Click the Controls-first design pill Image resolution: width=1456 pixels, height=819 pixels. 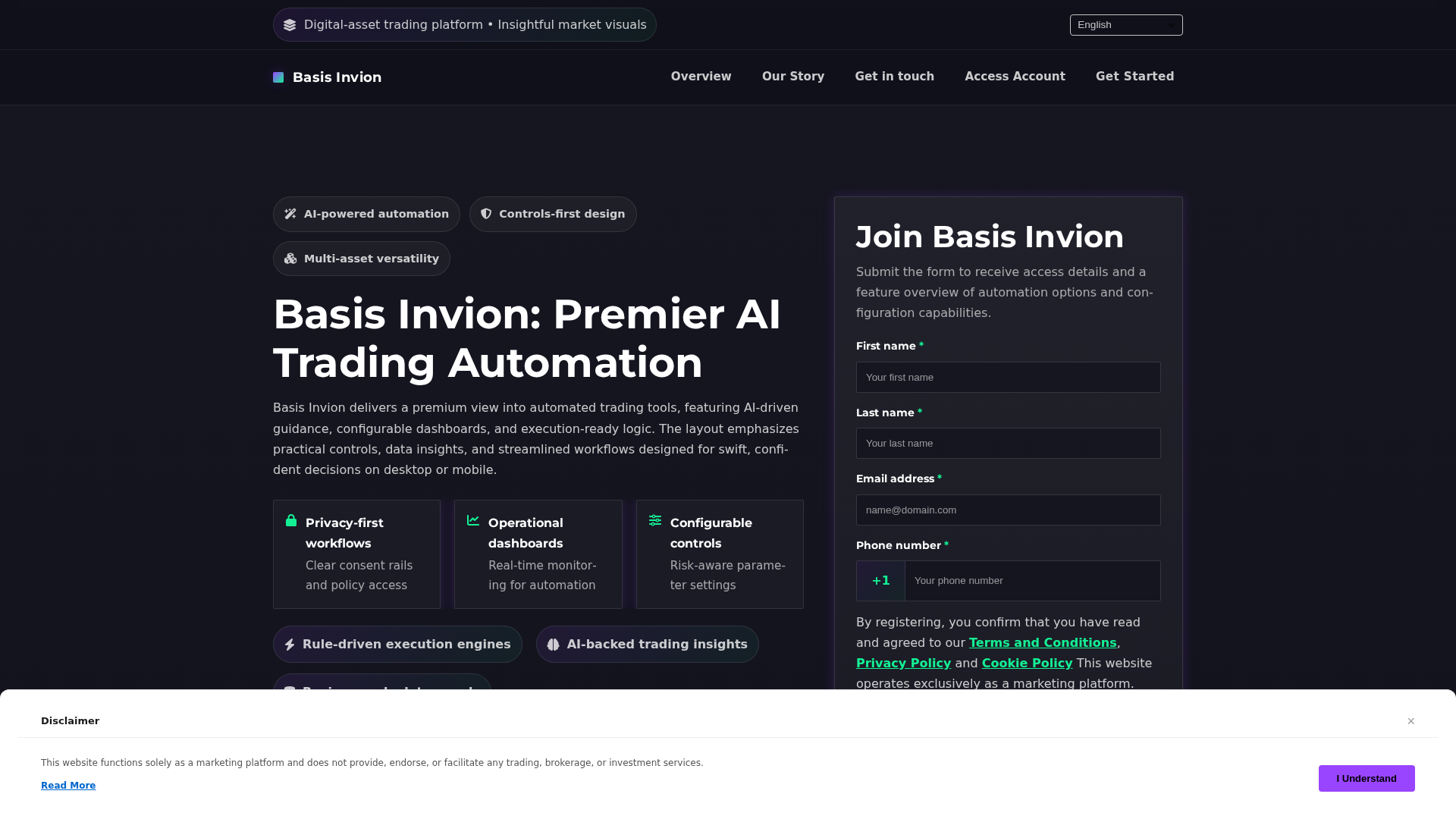(x=553, y=215)
